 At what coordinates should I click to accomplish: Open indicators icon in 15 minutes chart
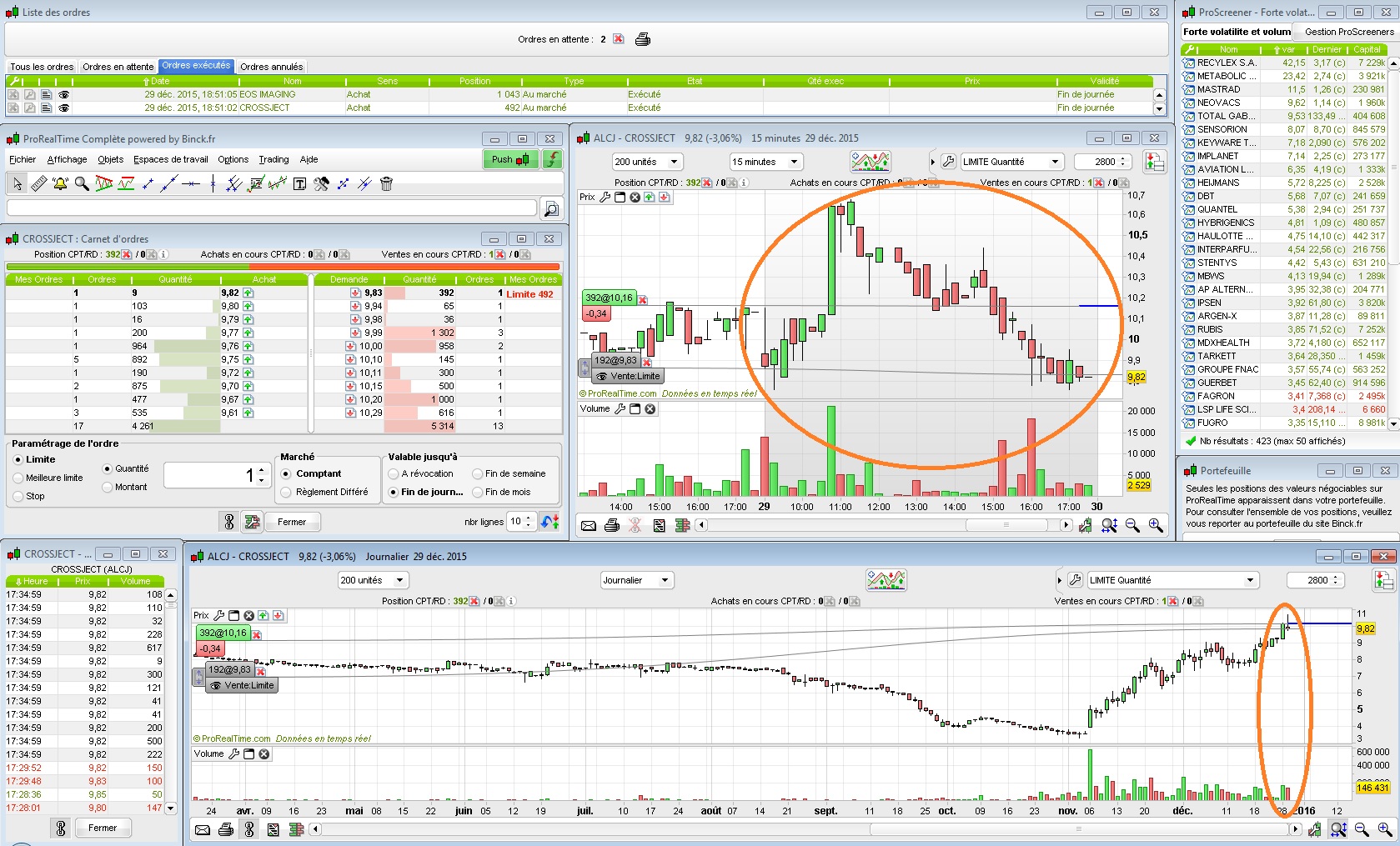pyautogui.click(x=871, y=162)
